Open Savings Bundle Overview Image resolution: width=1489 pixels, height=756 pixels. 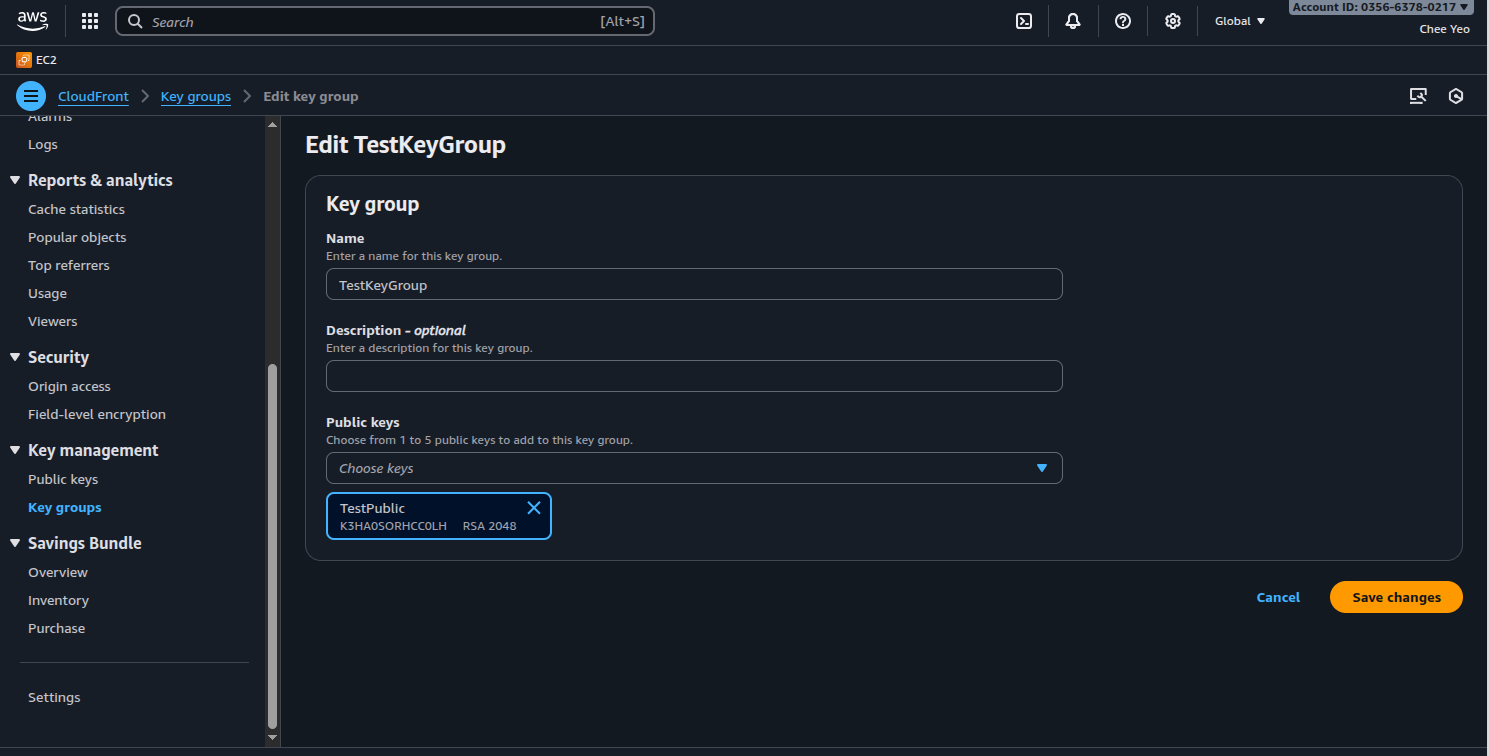[x=58, y=572]
